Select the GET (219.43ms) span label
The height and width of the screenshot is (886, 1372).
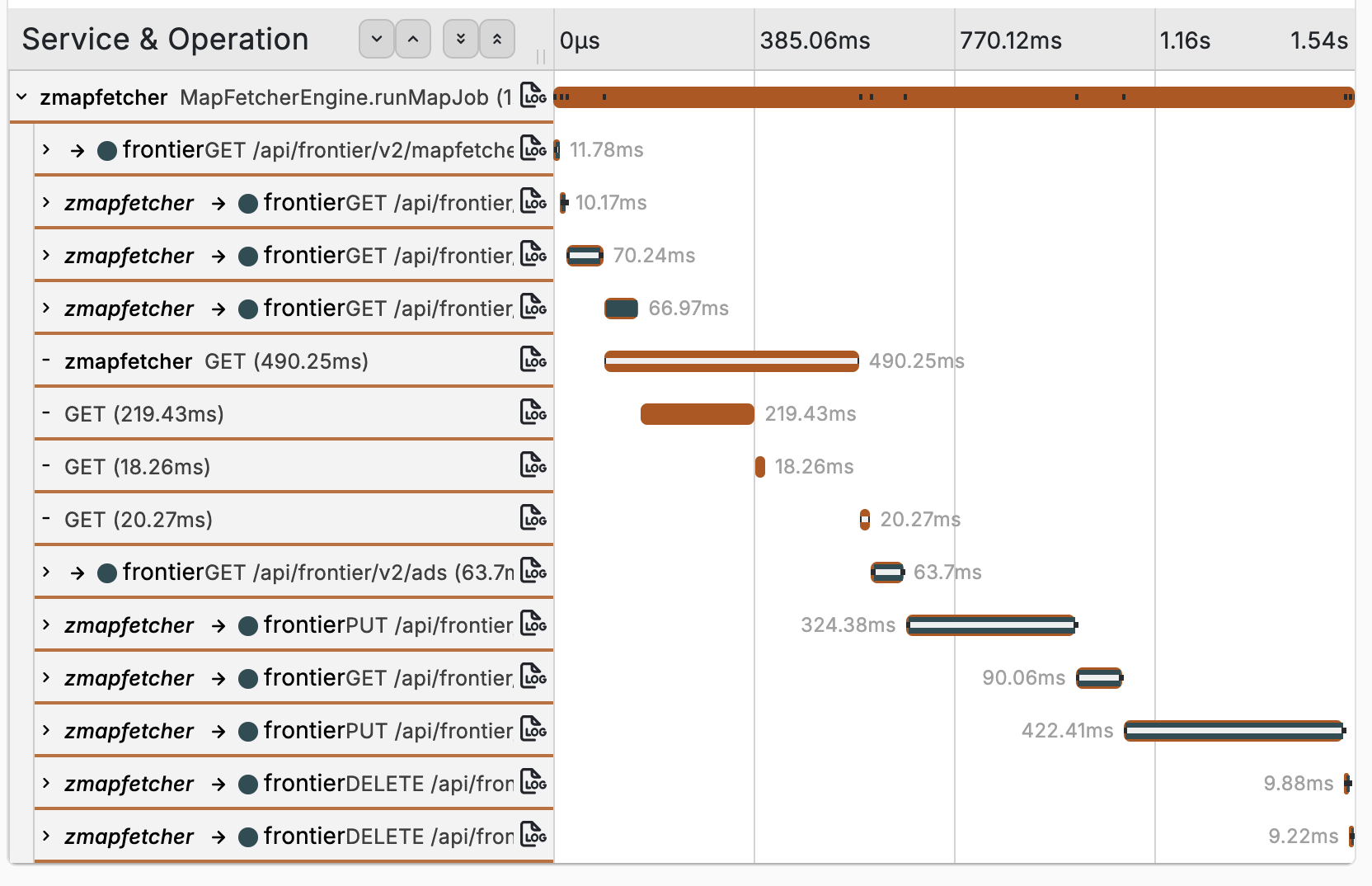click(x=144, y=414)
